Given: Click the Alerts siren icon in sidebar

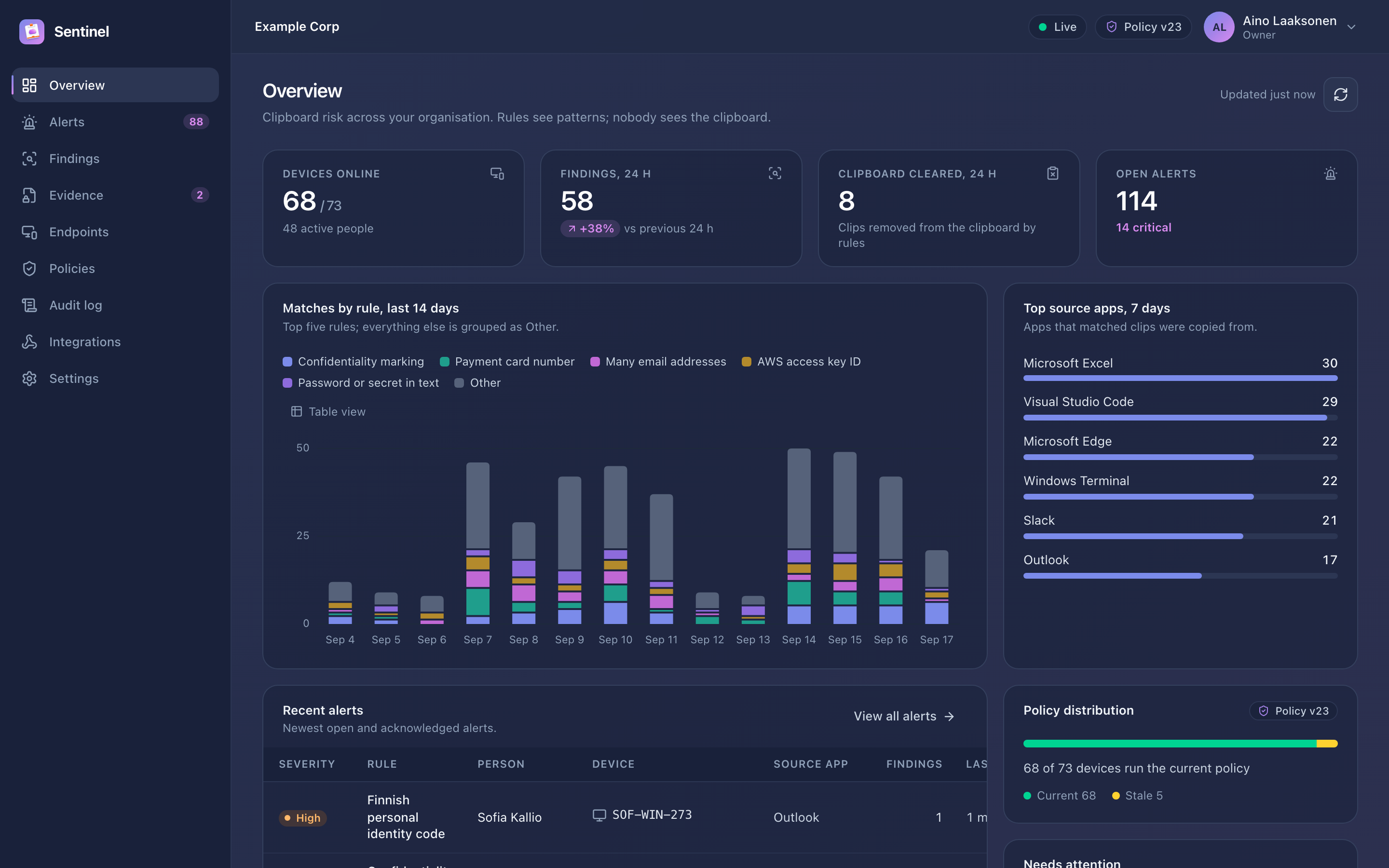Looking at the screenshot, I should pos(29,122).
